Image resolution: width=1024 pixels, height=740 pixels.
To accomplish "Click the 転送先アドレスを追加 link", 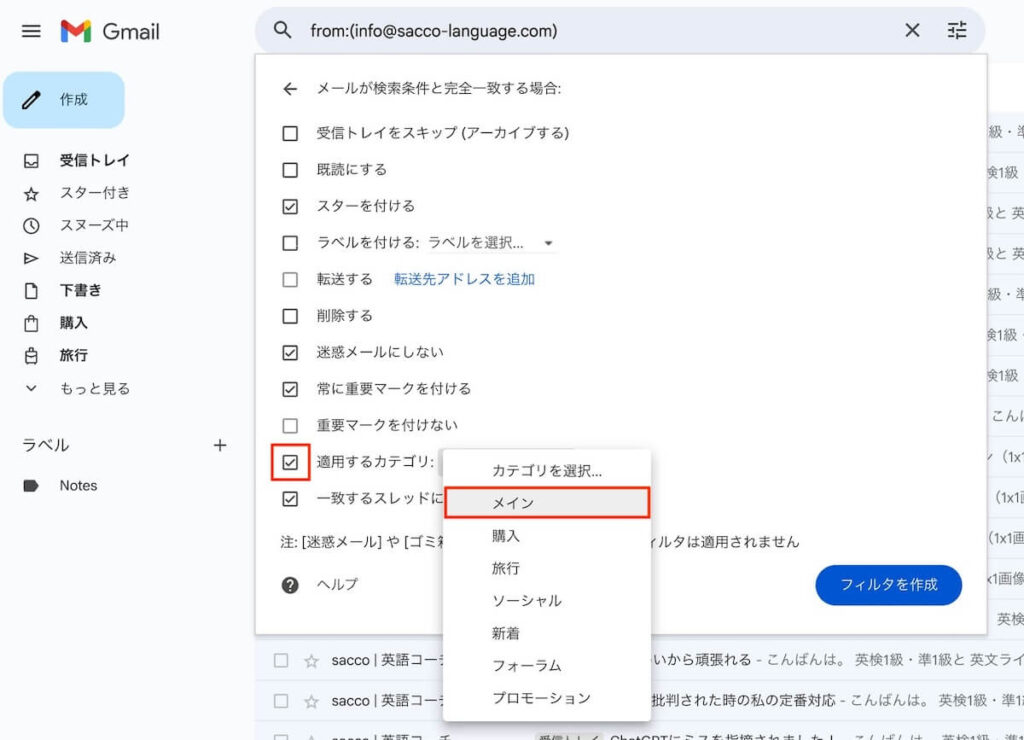I will coord(466,278).
